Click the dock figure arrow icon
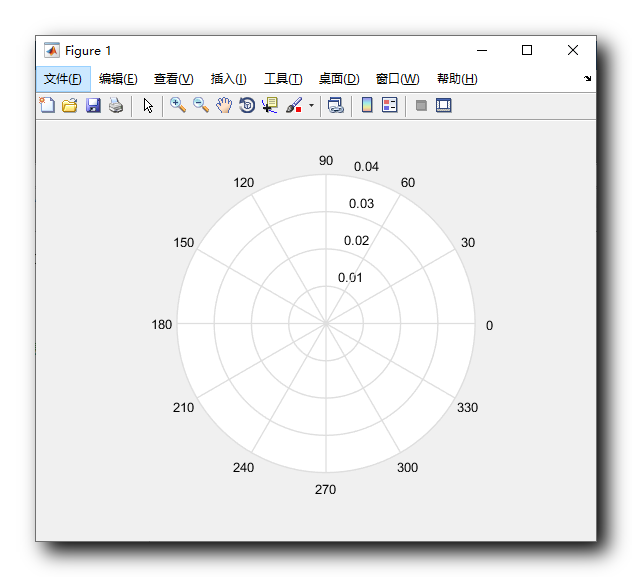The image size is (632, 577). (587, 78)
